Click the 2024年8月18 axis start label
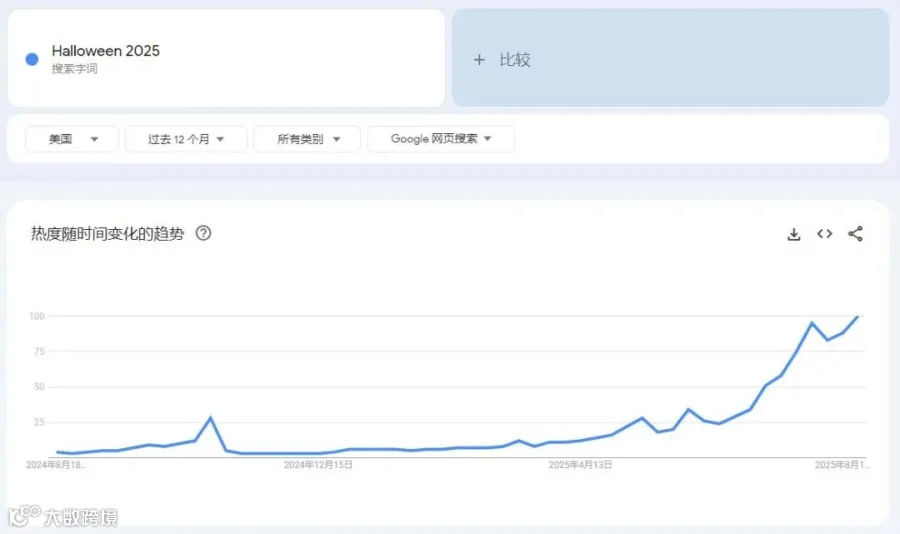This screenshot has width=900, height=534. [56, 465]
